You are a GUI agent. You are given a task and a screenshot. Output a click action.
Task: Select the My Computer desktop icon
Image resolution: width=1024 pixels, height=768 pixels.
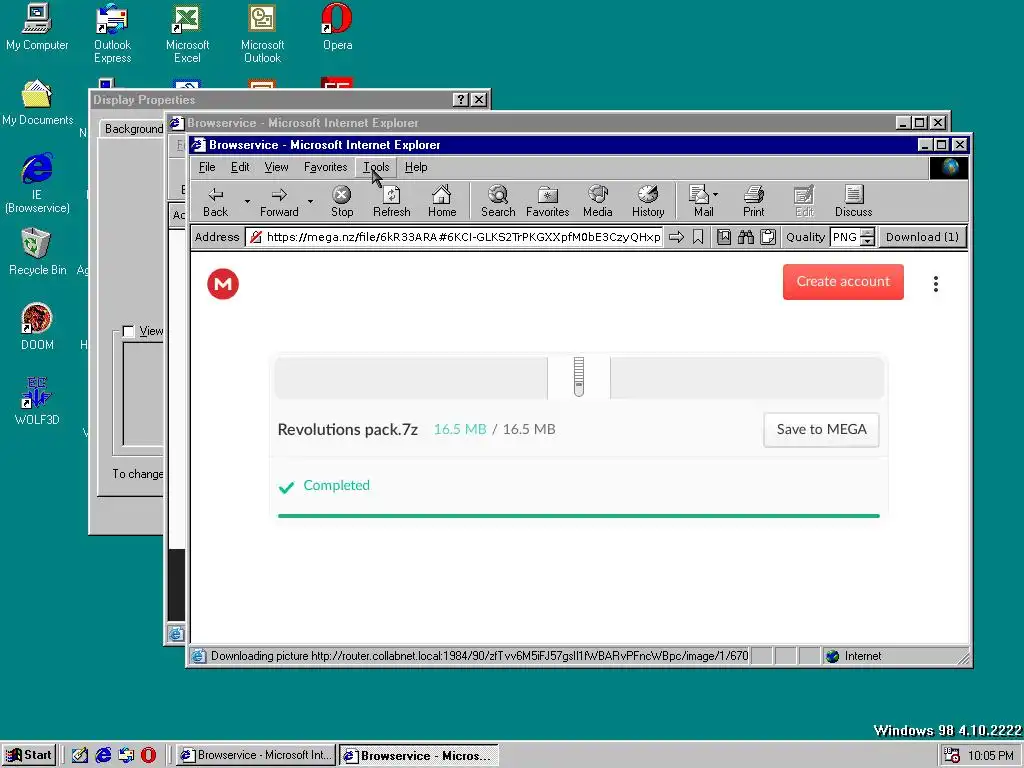click(x=37, y=27)
